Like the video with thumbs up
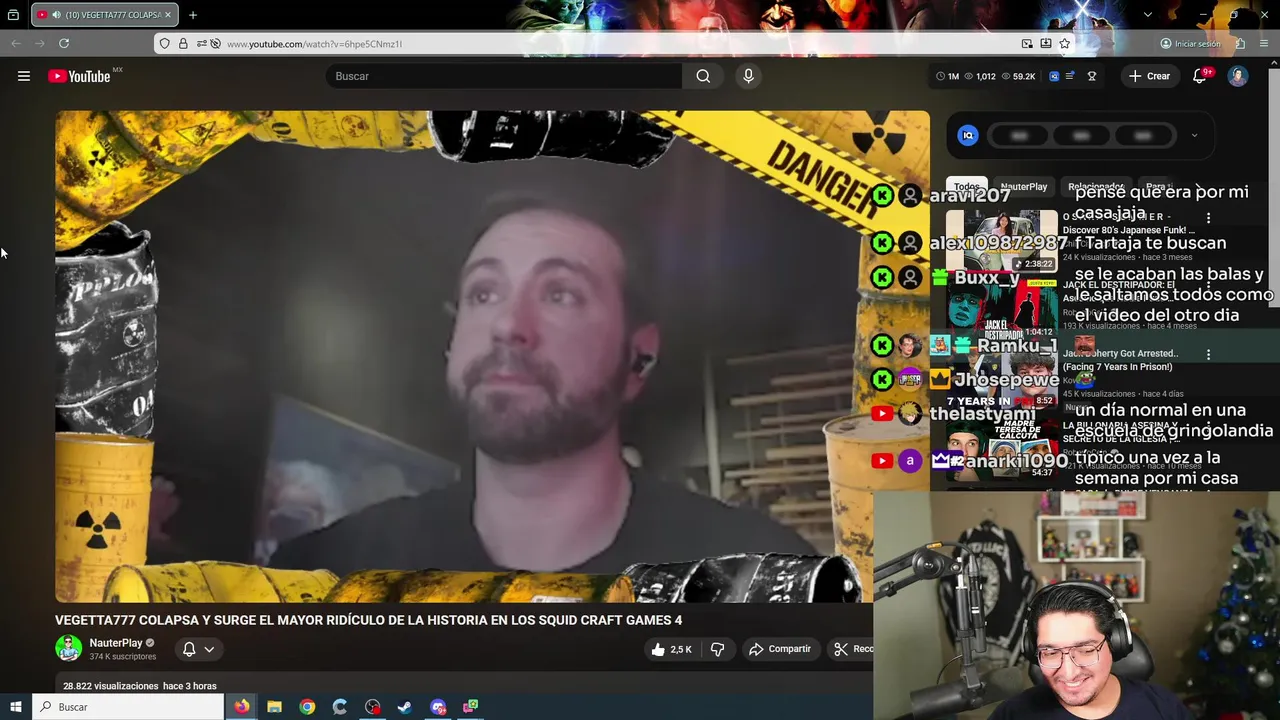Screen dimensions: 1280x720 pos(670,649)
